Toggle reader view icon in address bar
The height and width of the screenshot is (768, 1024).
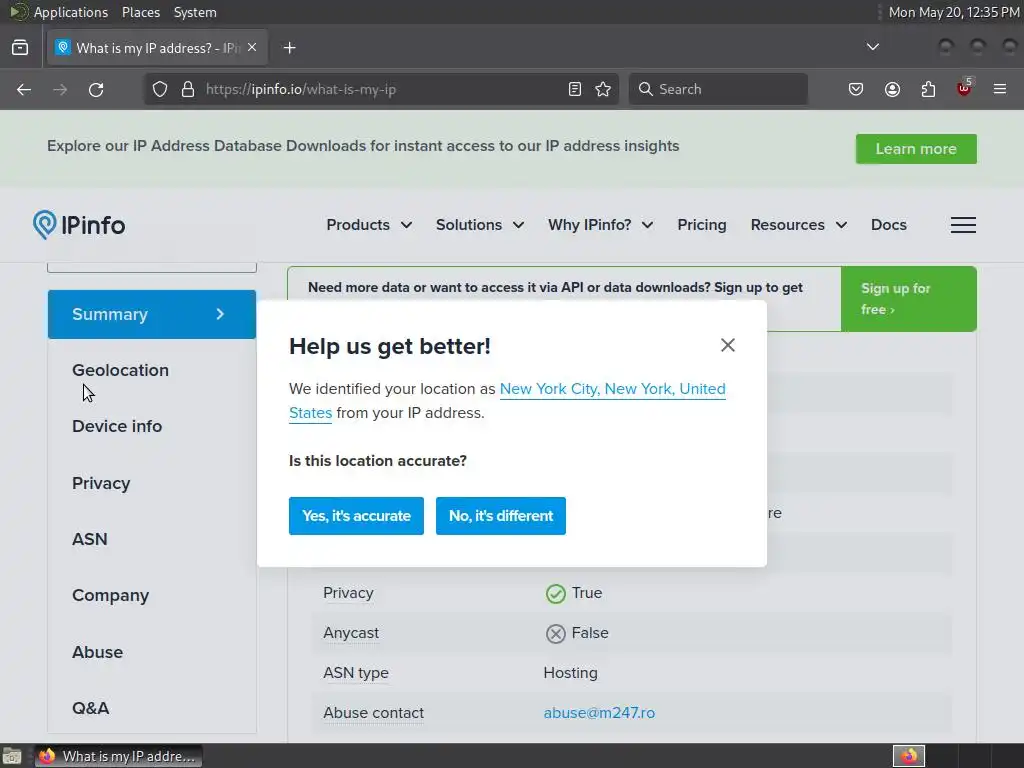coord(575,89)
